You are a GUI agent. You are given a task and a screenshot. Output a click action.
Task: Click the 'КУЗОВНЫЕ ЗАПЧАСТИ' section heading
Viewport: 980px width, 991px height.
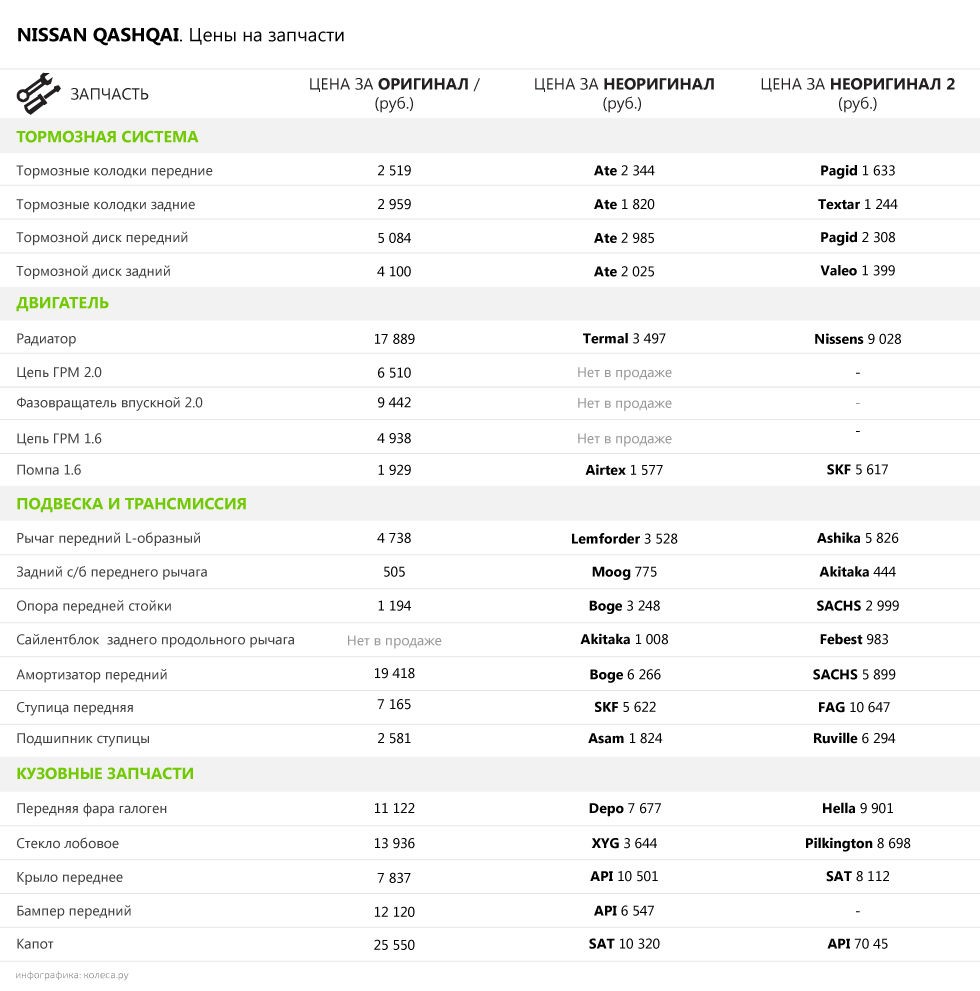(x=105, y=774)
